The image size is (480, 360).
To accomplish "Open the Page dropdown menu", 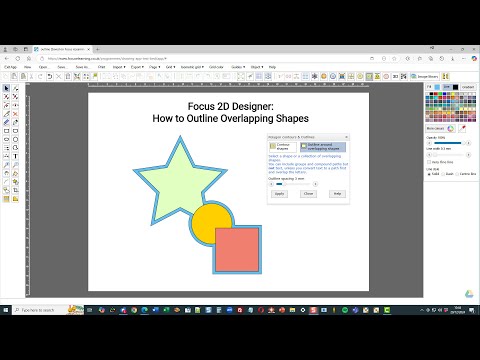I will [154, 67].
